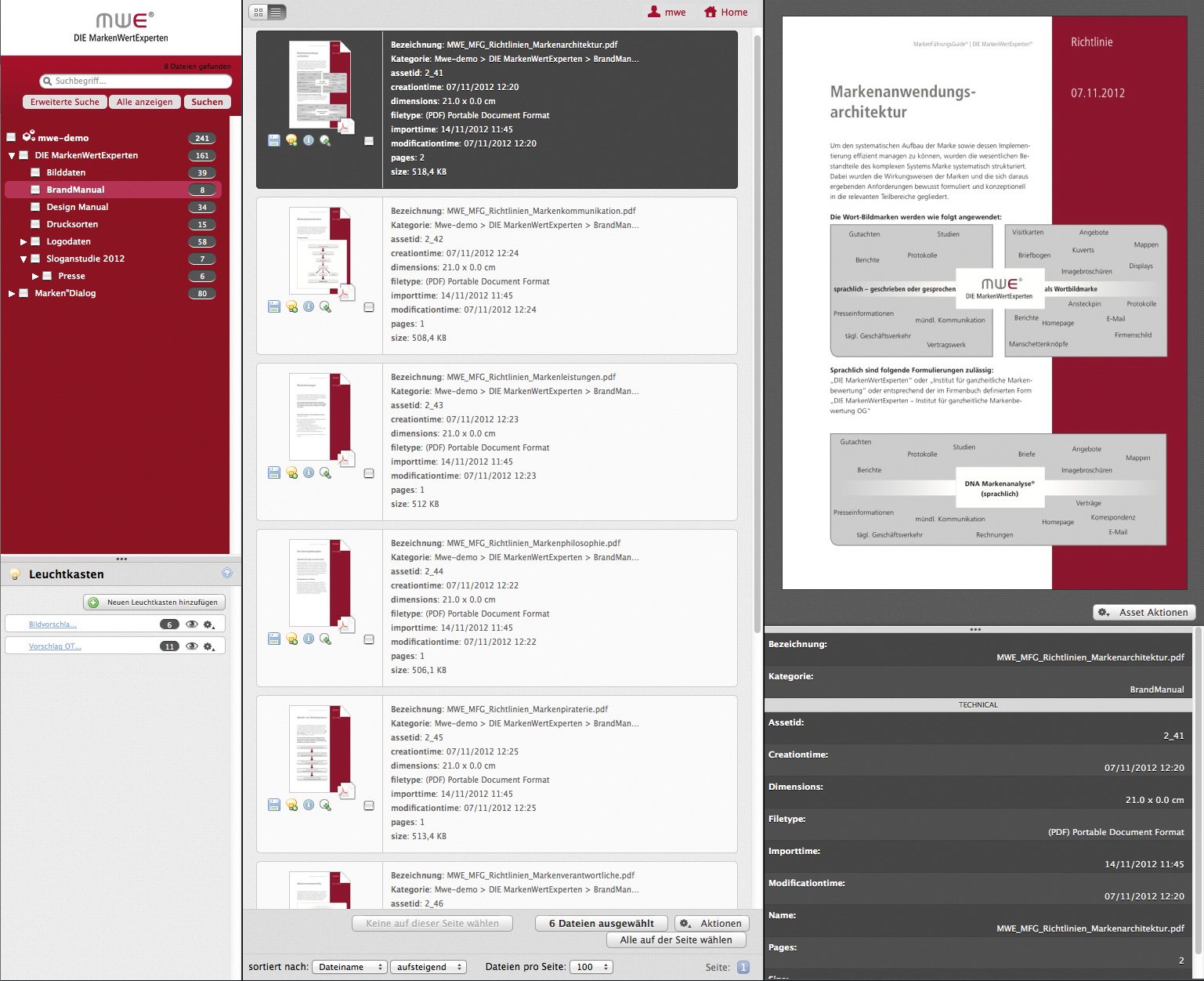The width and height of the screenshot is (1204, 981).
Task: Select the mwe-demo root node
Action: [x=63, y=138]
